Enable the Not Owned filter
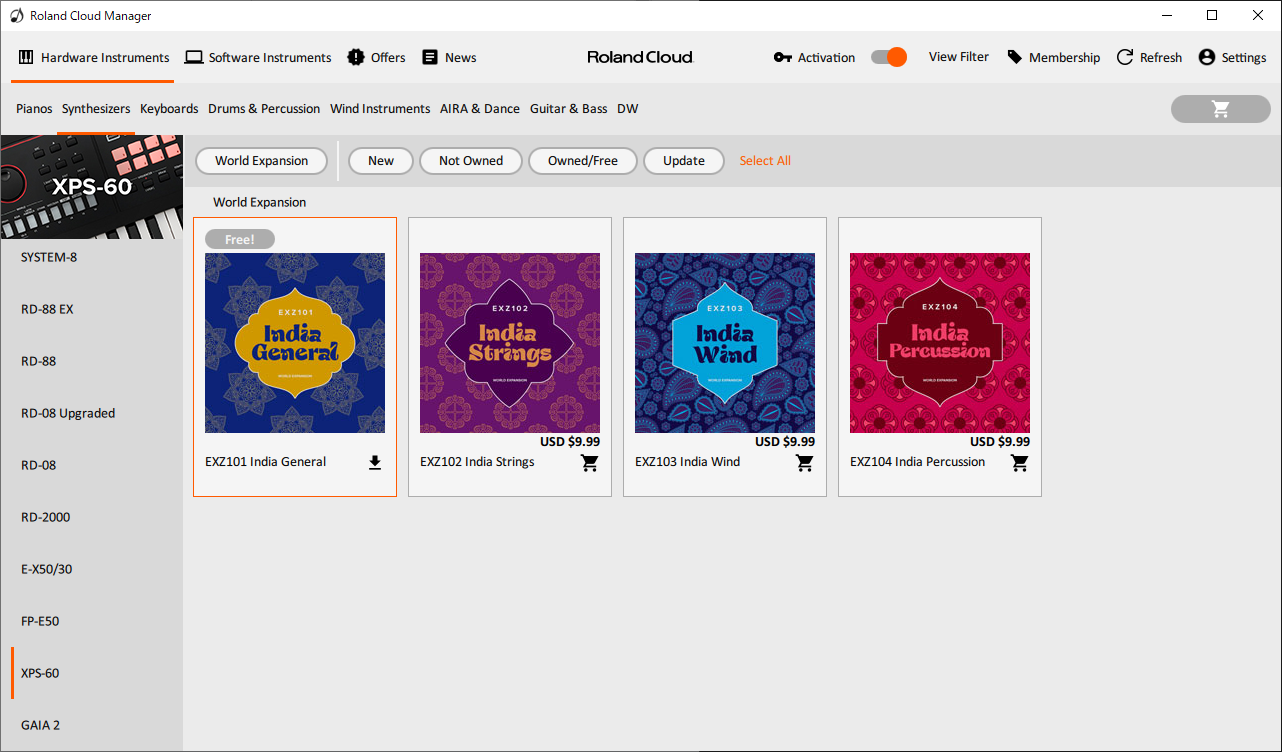Screen dimensions: 1282x752 pos(471,161)
